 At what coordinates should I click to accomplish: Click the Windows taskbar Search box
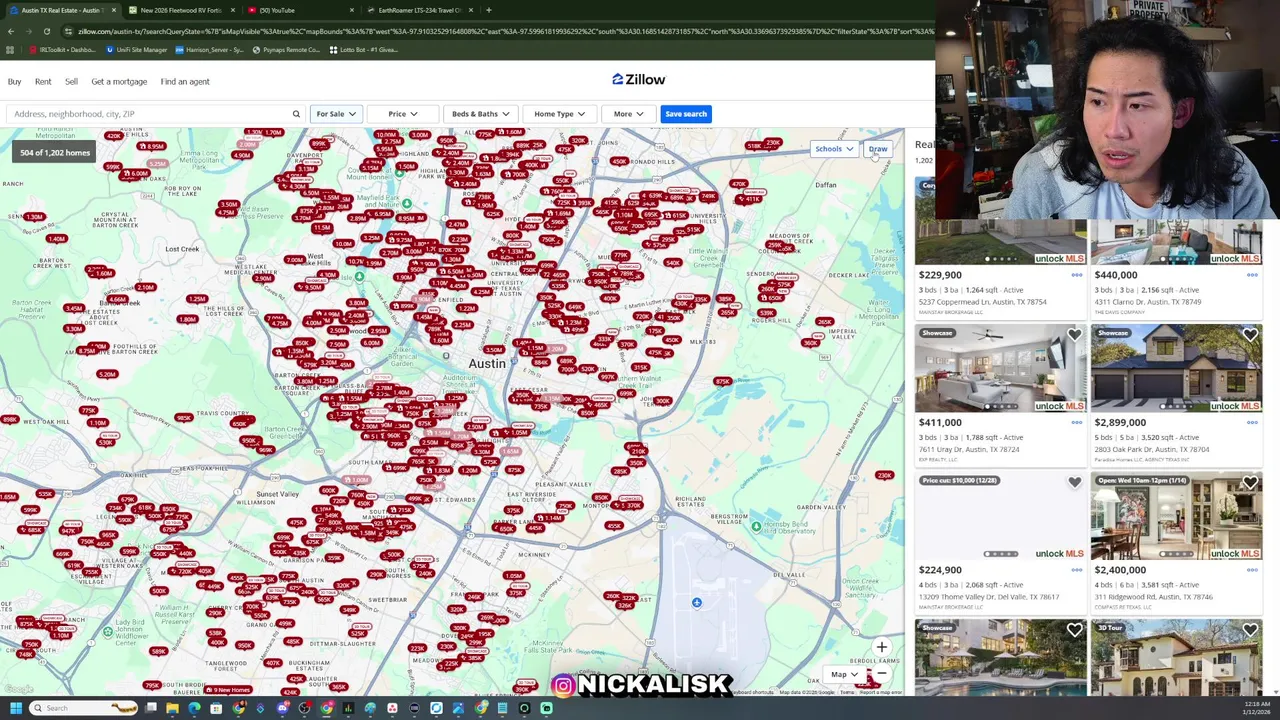(84, 708)
